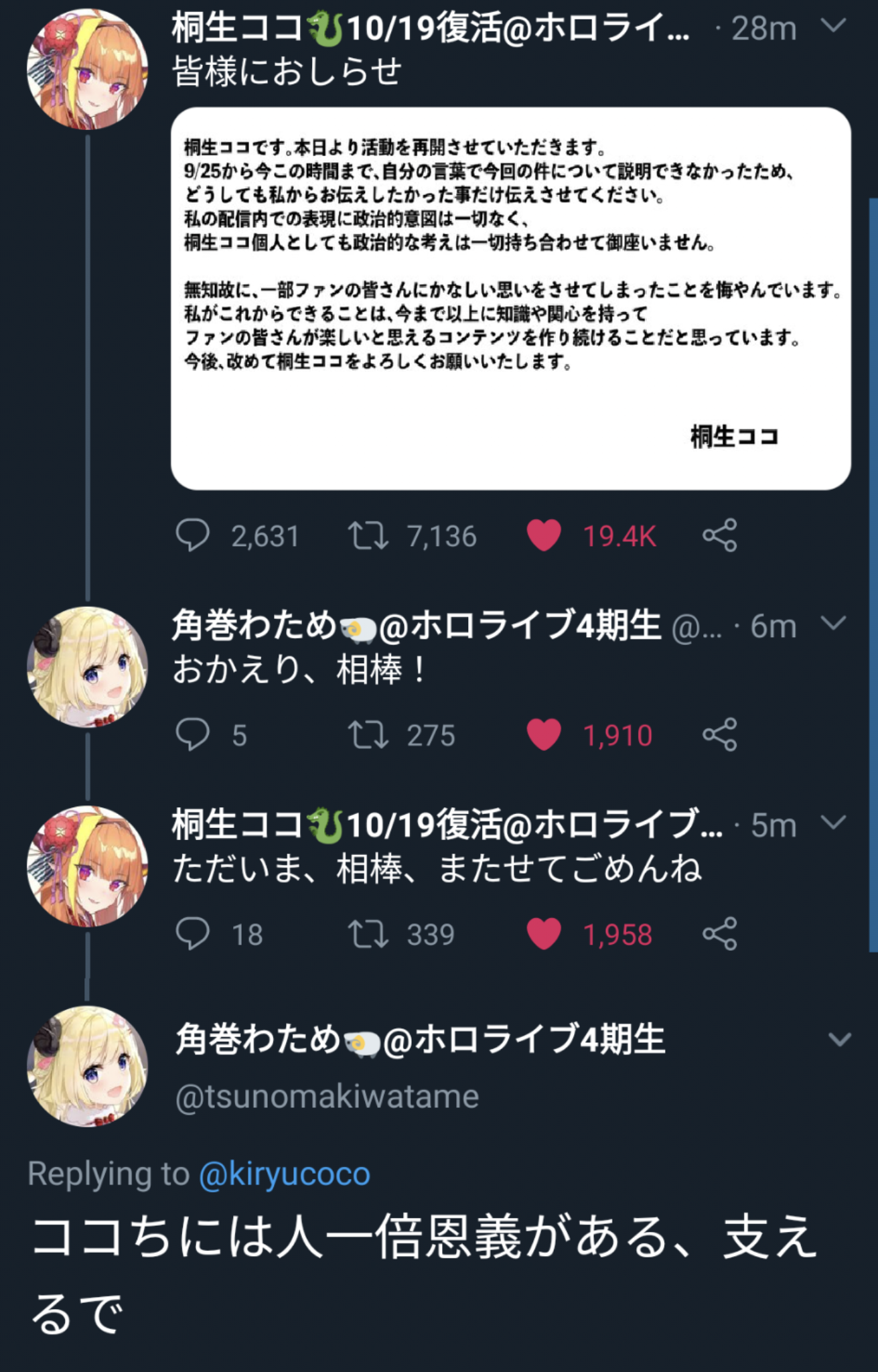Share the ただいま、相棒 tweet
The width and height of the screenshot is (878, 1372).
pyautogui.click(x=720, y=933)
